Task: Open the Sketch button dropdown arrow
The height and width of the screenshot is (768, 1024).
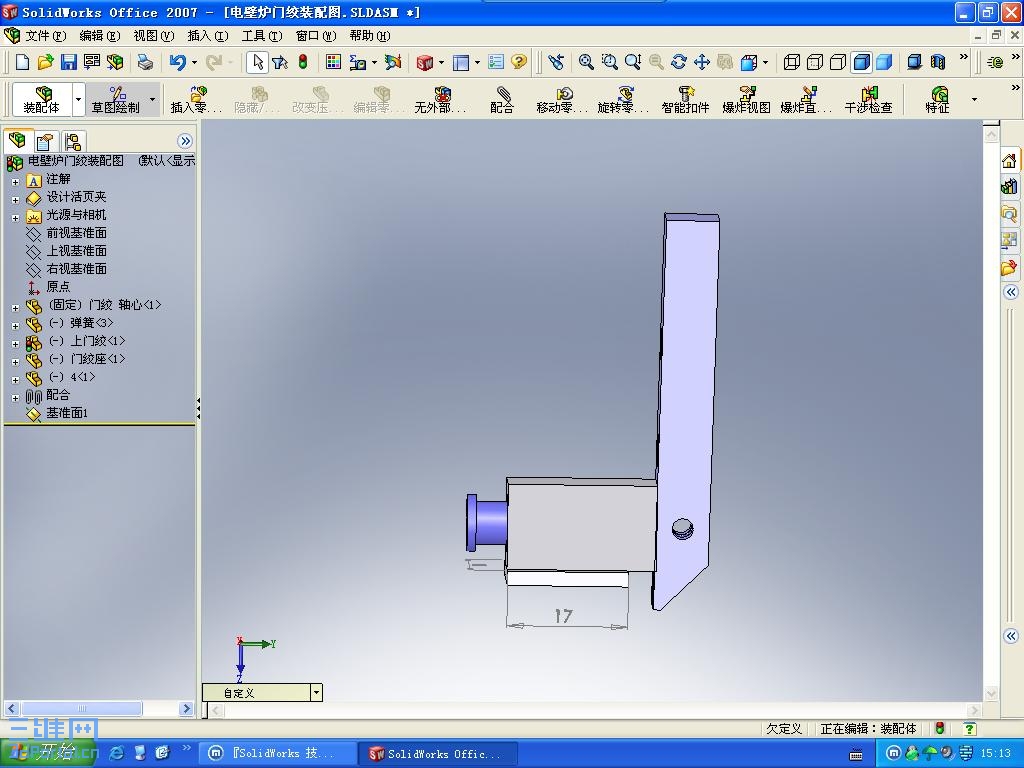Action: [x=153, y=99]
